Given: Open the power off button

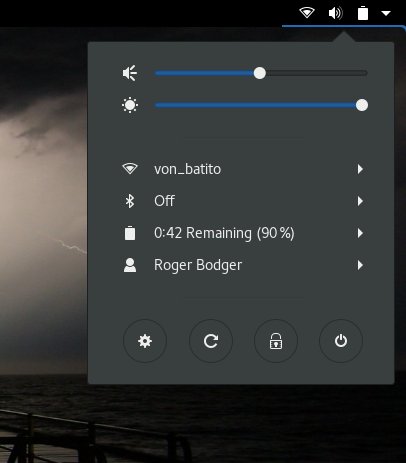Looking at the screenshot, I should tap(341, 341).
